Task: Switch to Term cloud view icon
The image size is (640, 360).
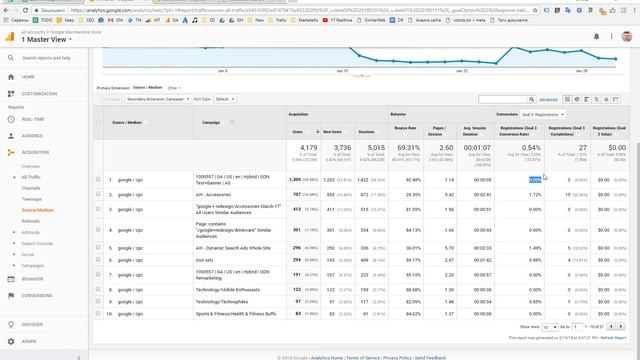Action: coord(606,99)
